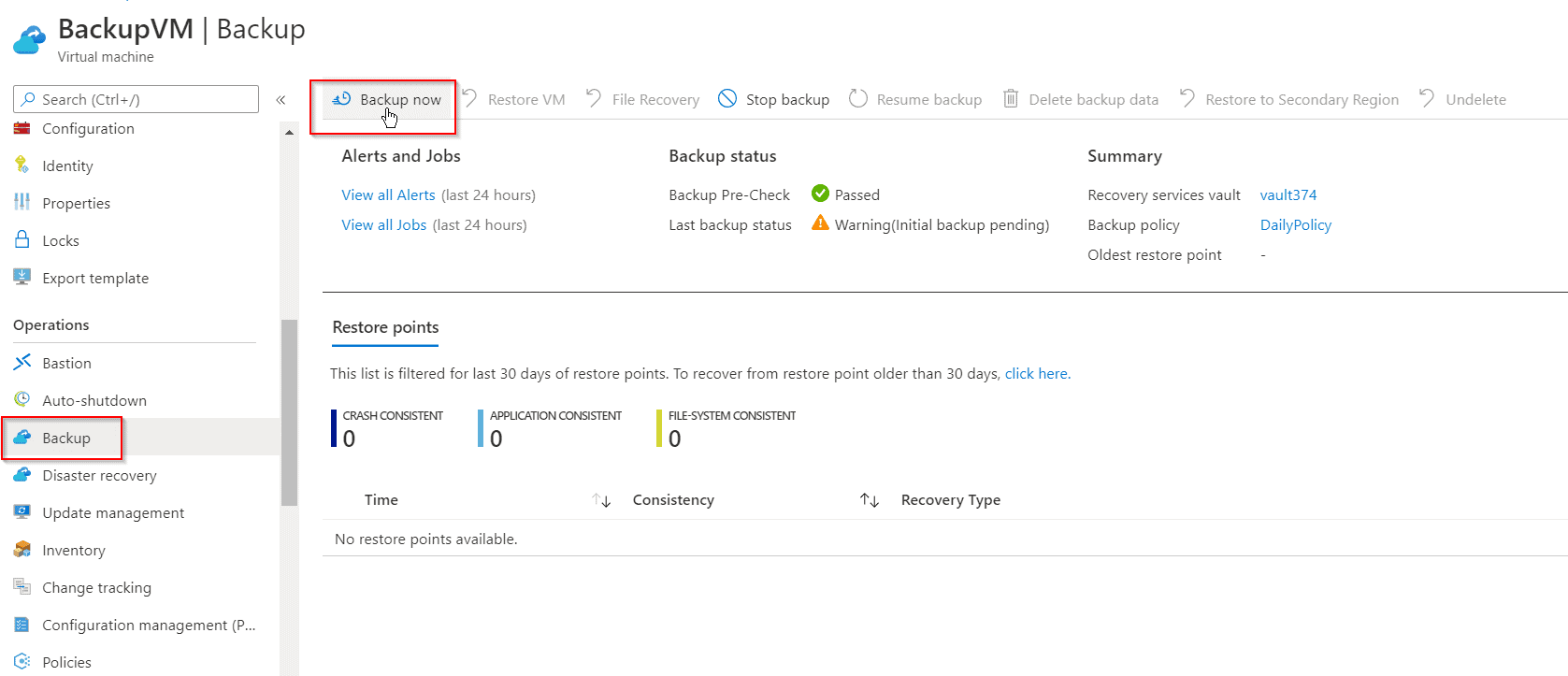Viewport: 1568px width, 676px height.
Task: Open the vault374 recovery vault link
Action: tap(1287, 194)
